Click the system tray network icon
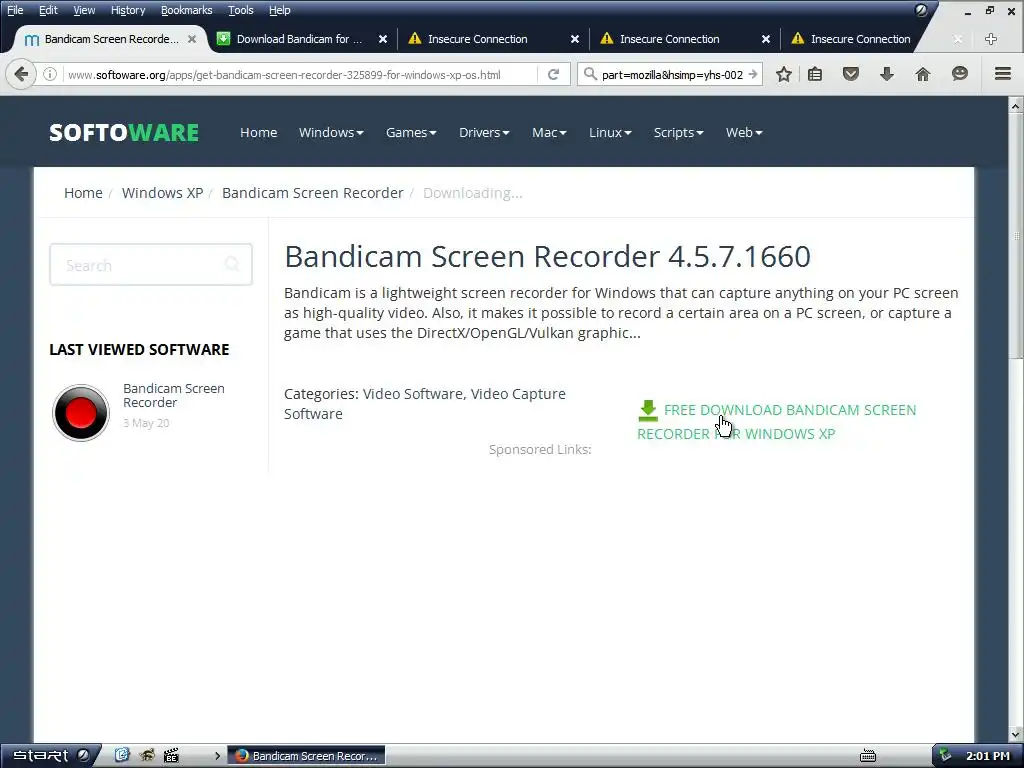 click(945, 756)
